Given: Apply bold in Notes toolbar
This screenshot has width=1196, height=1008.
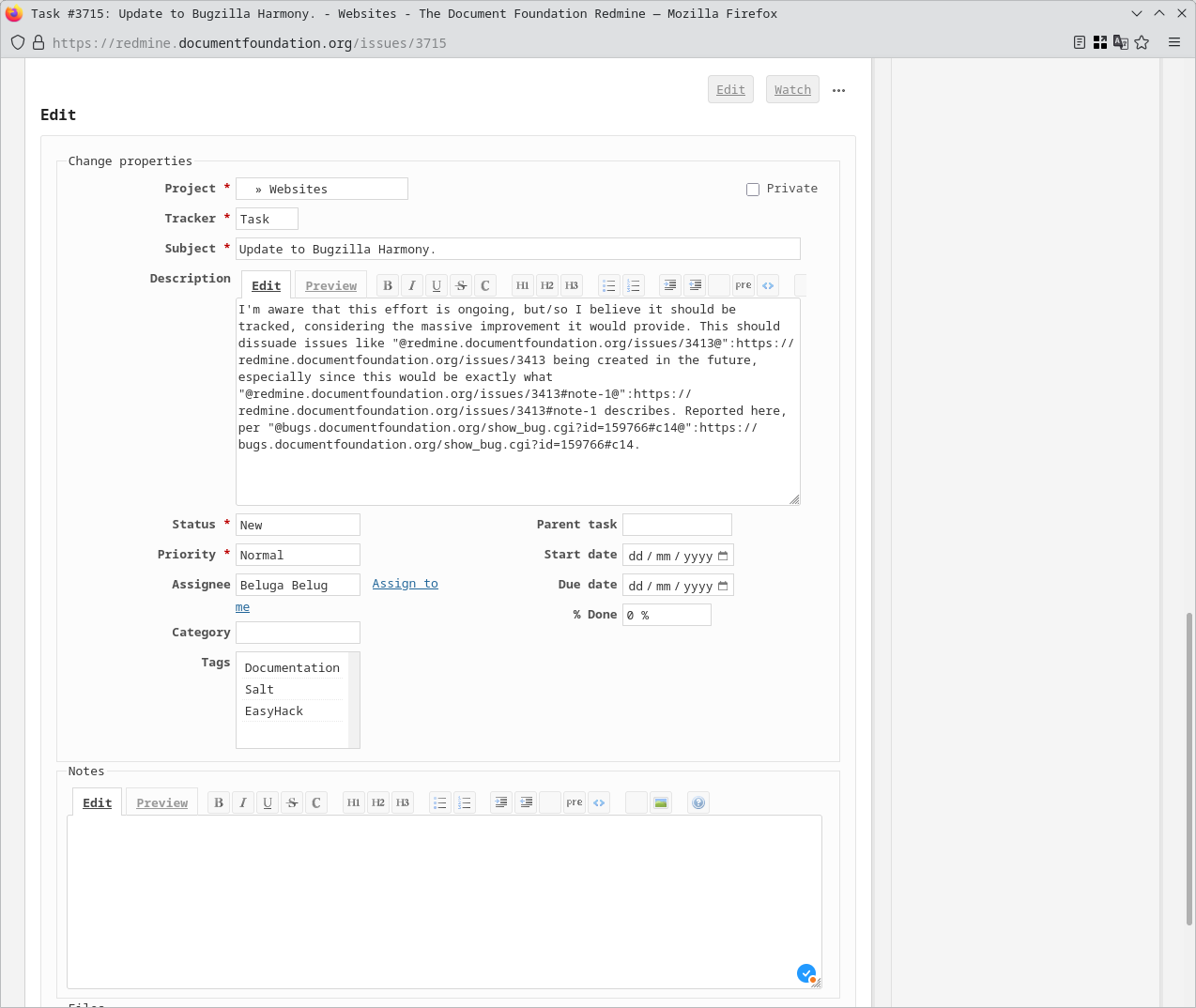Looking at the screenshot, I should point(219,802).
